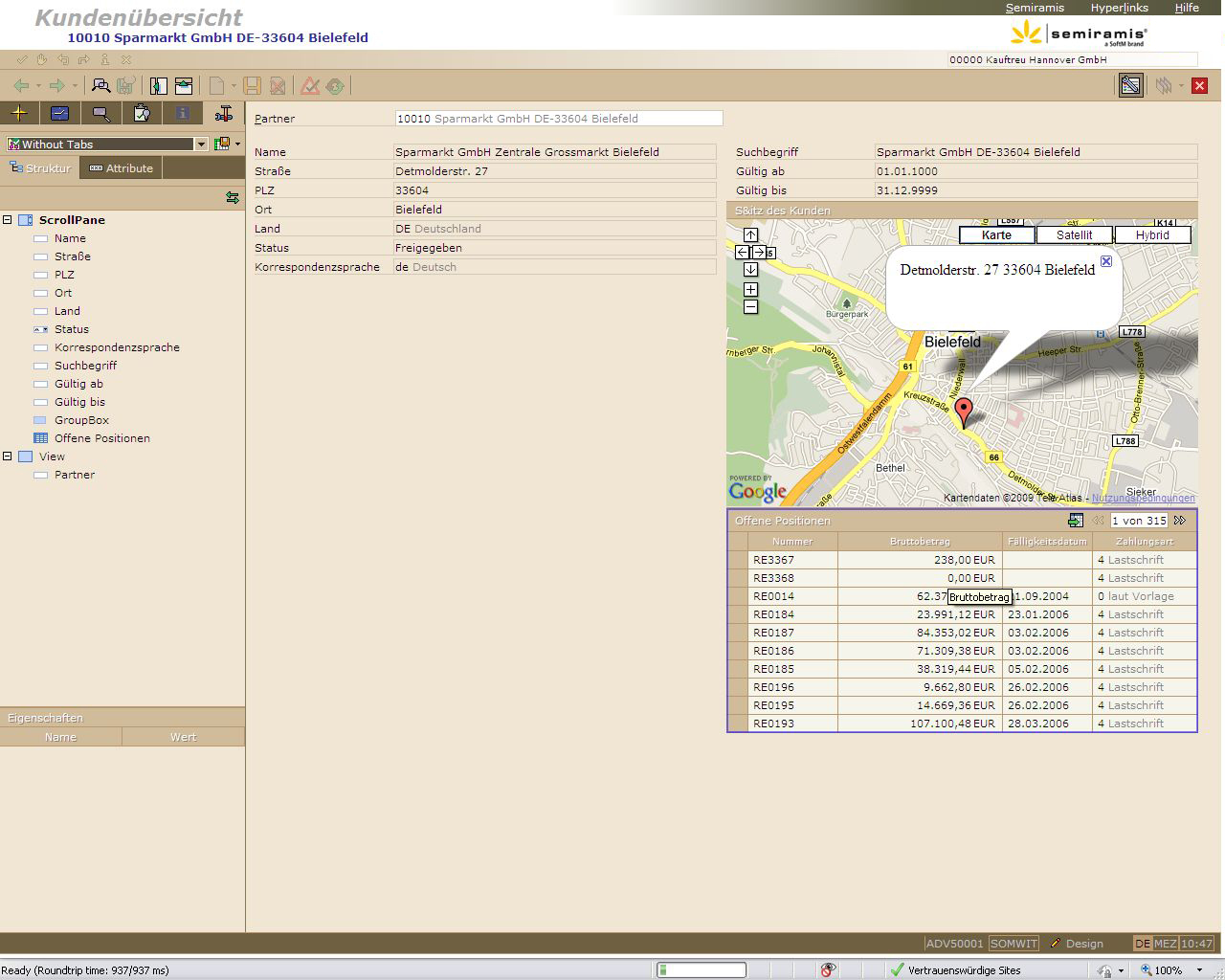This screenshot has width=1225, height=980.
Task: Switch map to Satellit view
Action: click(1074, 235)
